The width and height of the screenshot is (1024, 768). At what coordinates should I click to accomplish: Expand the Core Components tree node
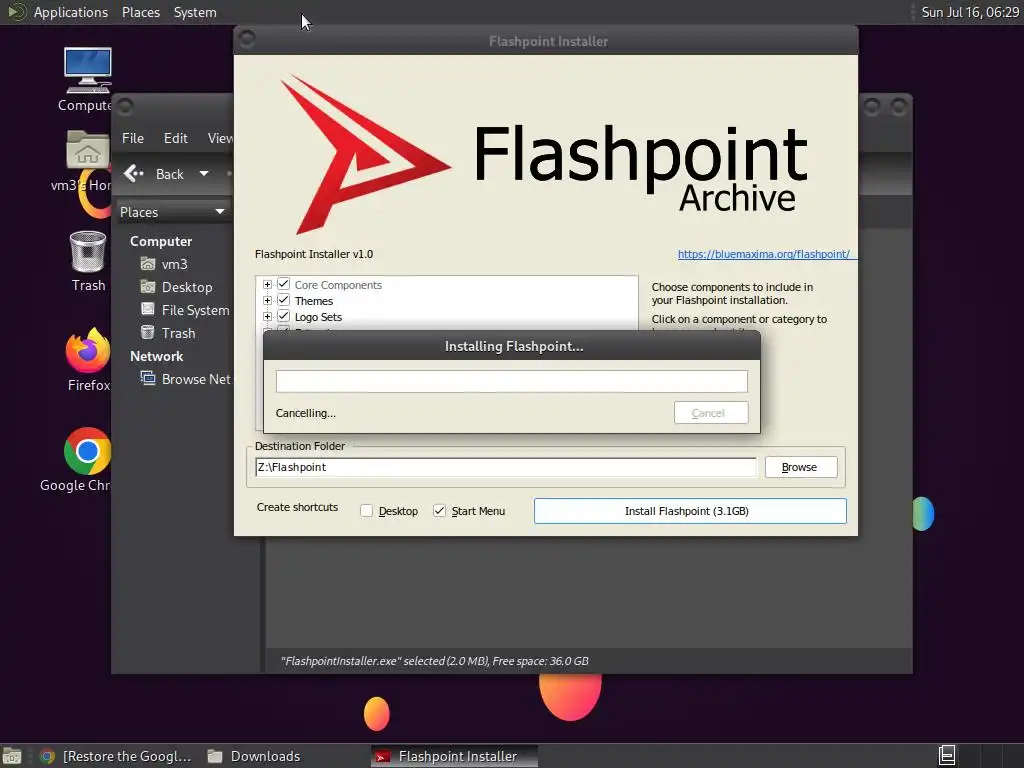tap(267, 285)
